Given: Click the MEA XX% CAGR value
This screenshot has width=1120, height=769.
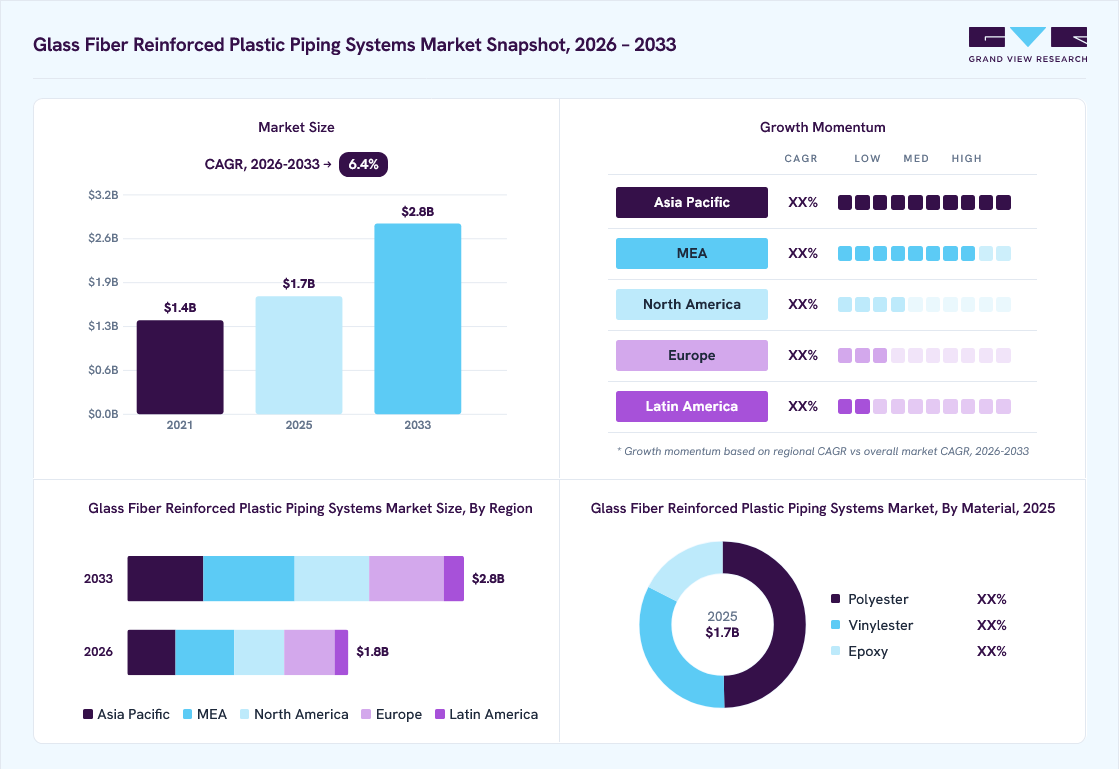Looking at the screenshot, I should [x=803, y=253].
